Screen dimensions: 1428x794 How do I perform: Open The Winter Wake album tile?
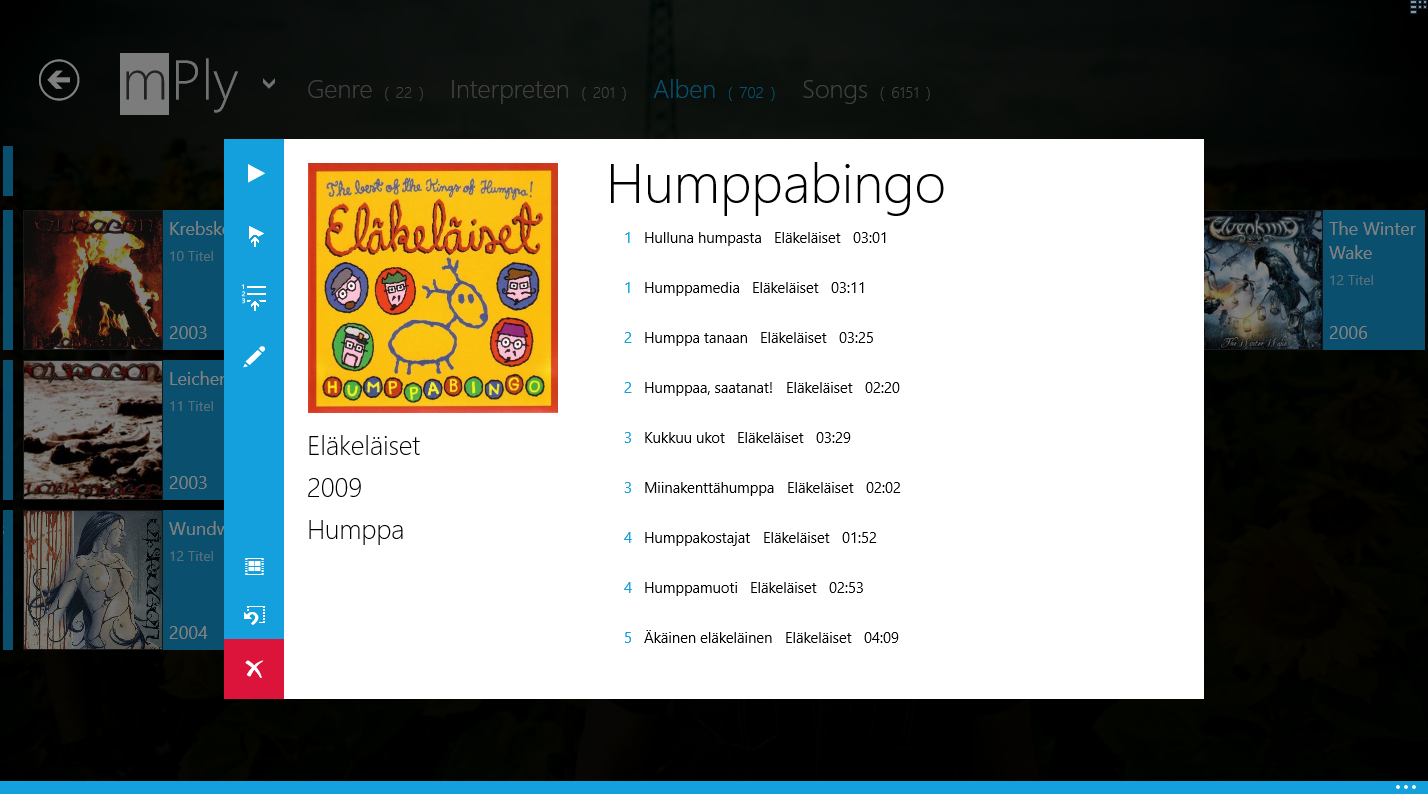tap(1314, 280)
